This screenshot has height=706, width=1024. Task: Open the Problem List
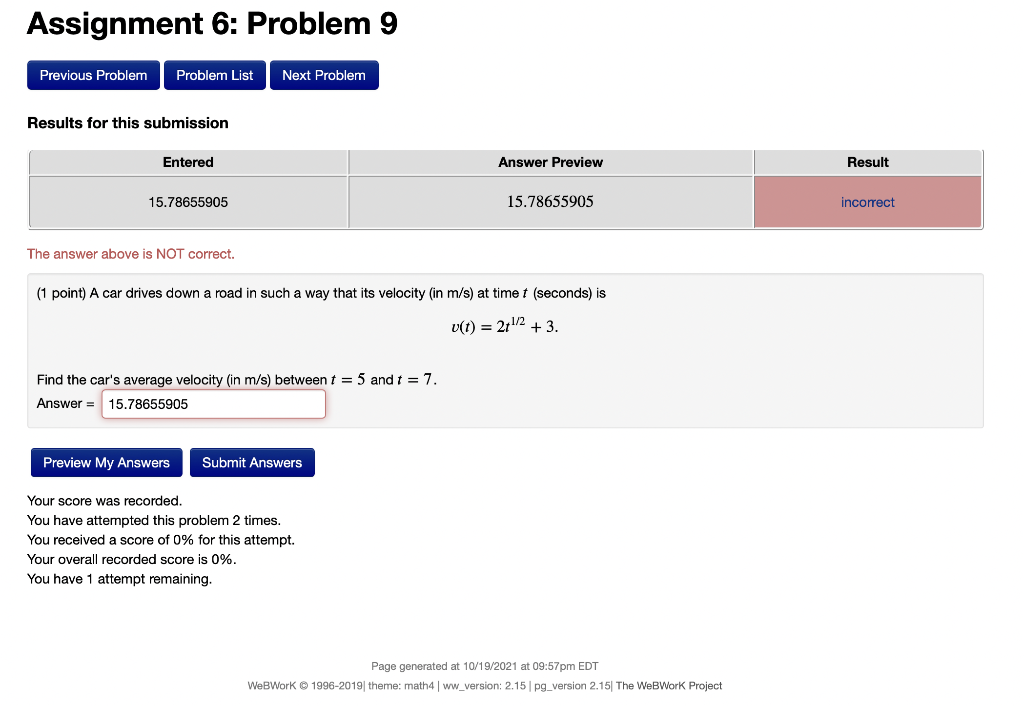click(214, 74)
